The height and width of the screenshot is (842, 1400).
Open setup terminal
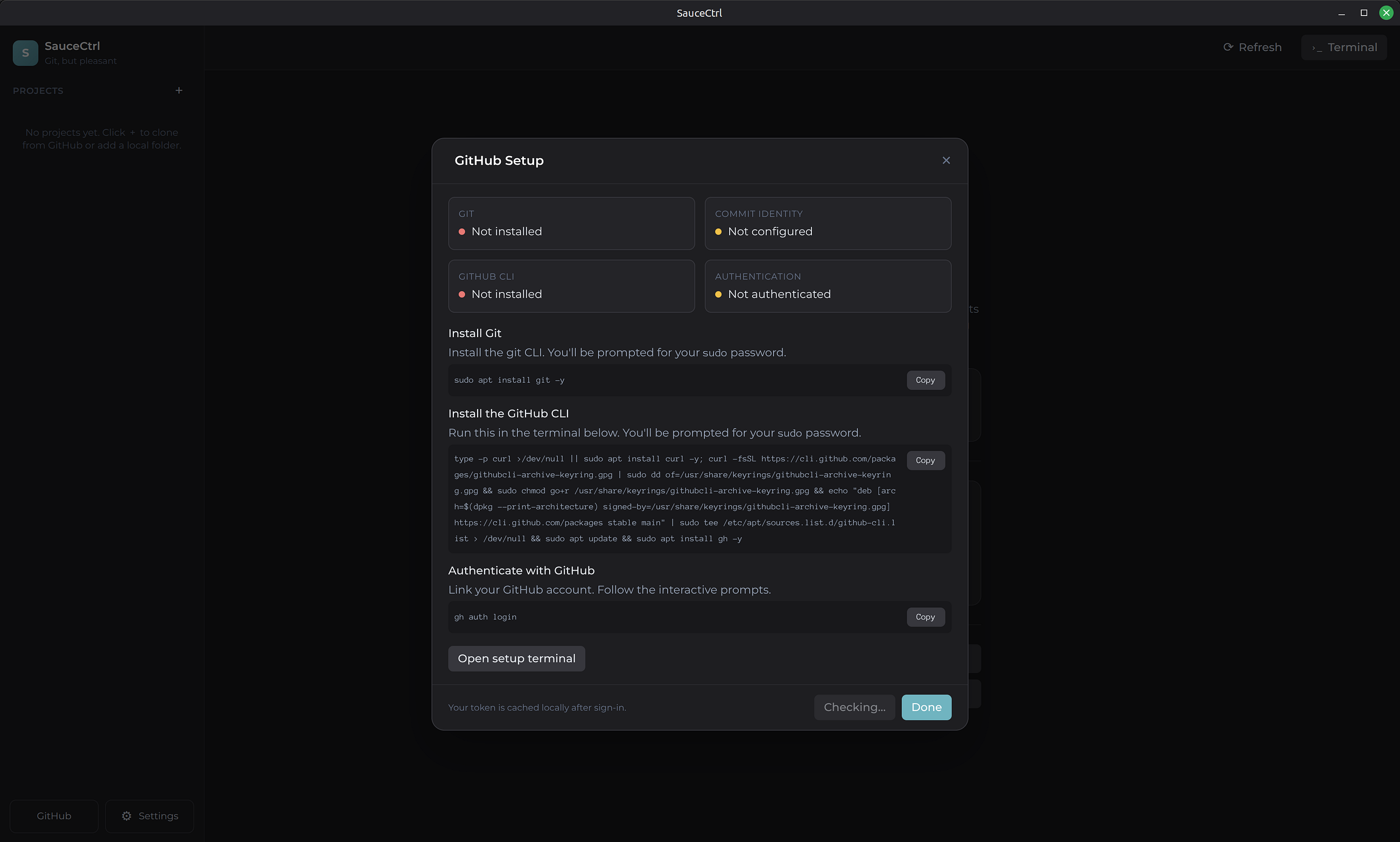tap(516, 658)
